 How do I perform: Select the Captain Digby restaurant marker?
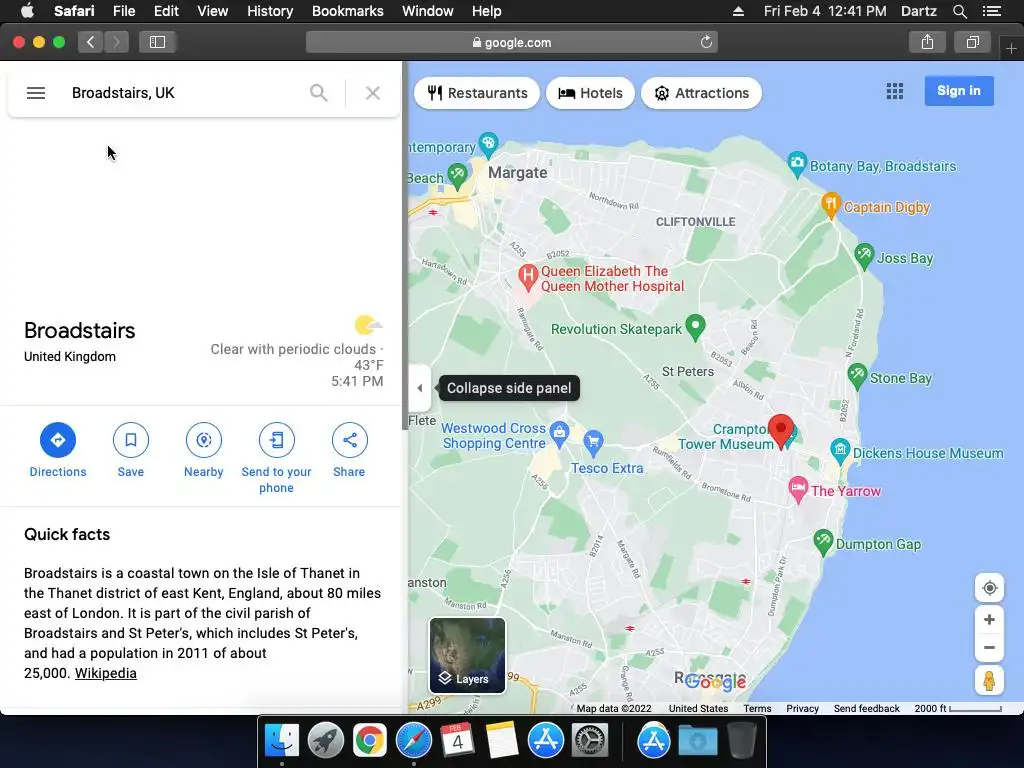[831, 206]
